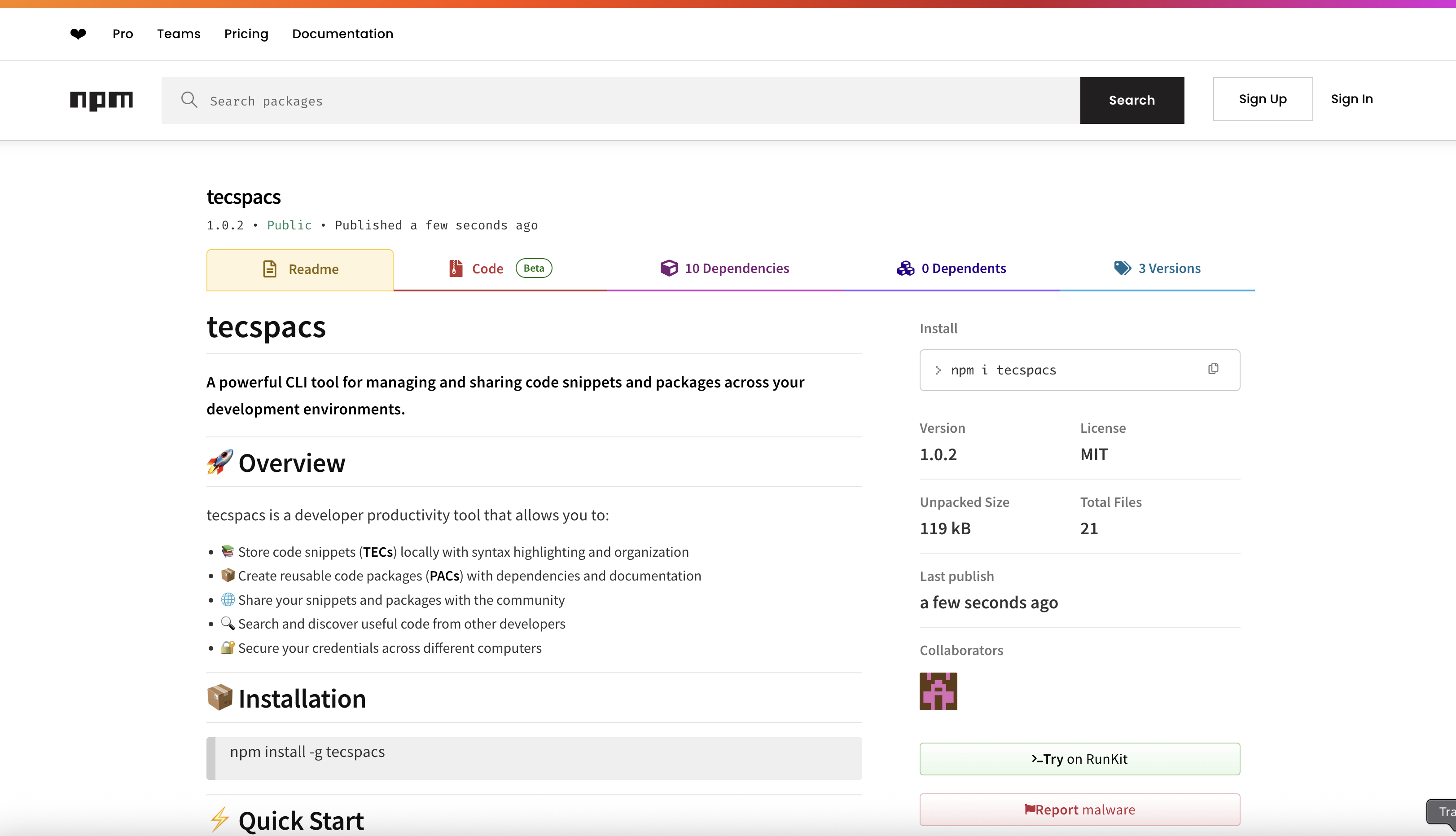Click the magnifying glass search icon
The image size is (1456, 836).
[189, 100]
